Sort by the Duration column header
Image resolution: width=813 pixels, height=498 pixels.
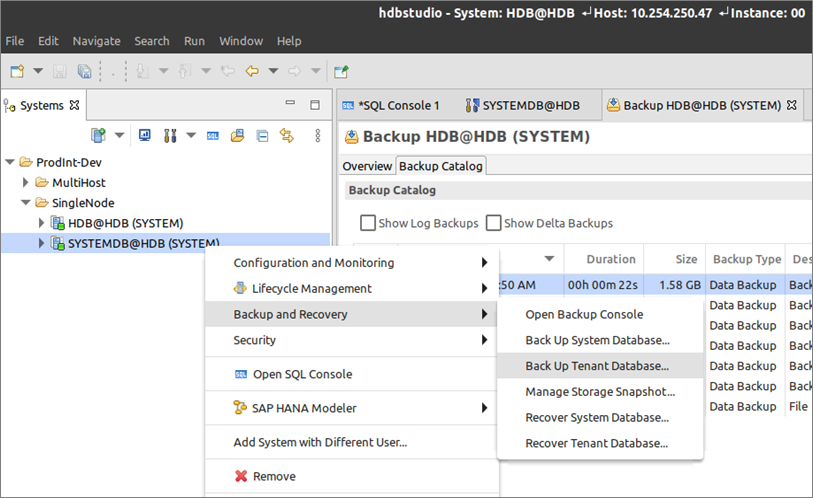pos(604,259)
